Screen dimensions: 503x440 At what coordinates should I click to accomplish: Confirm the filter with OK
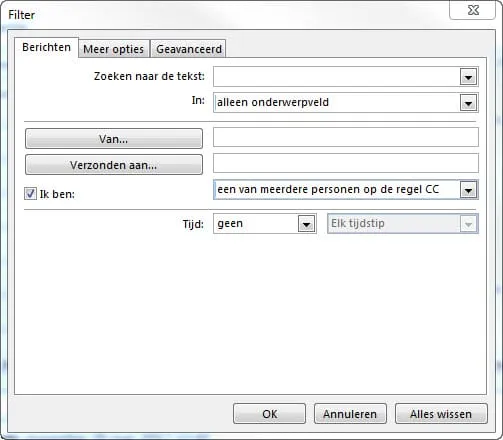click(269, 414)
